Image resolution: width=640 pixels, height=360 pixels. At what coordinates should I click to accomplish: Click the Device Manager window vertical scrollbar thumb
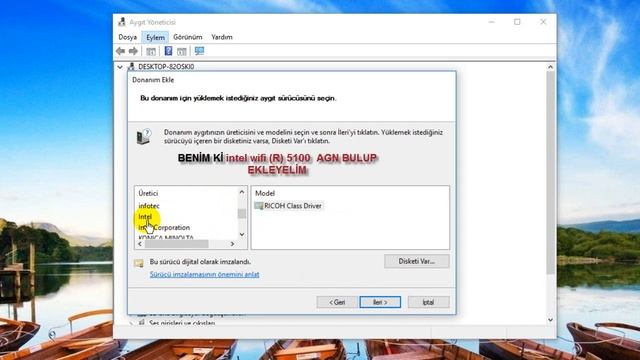pos(550,173)
